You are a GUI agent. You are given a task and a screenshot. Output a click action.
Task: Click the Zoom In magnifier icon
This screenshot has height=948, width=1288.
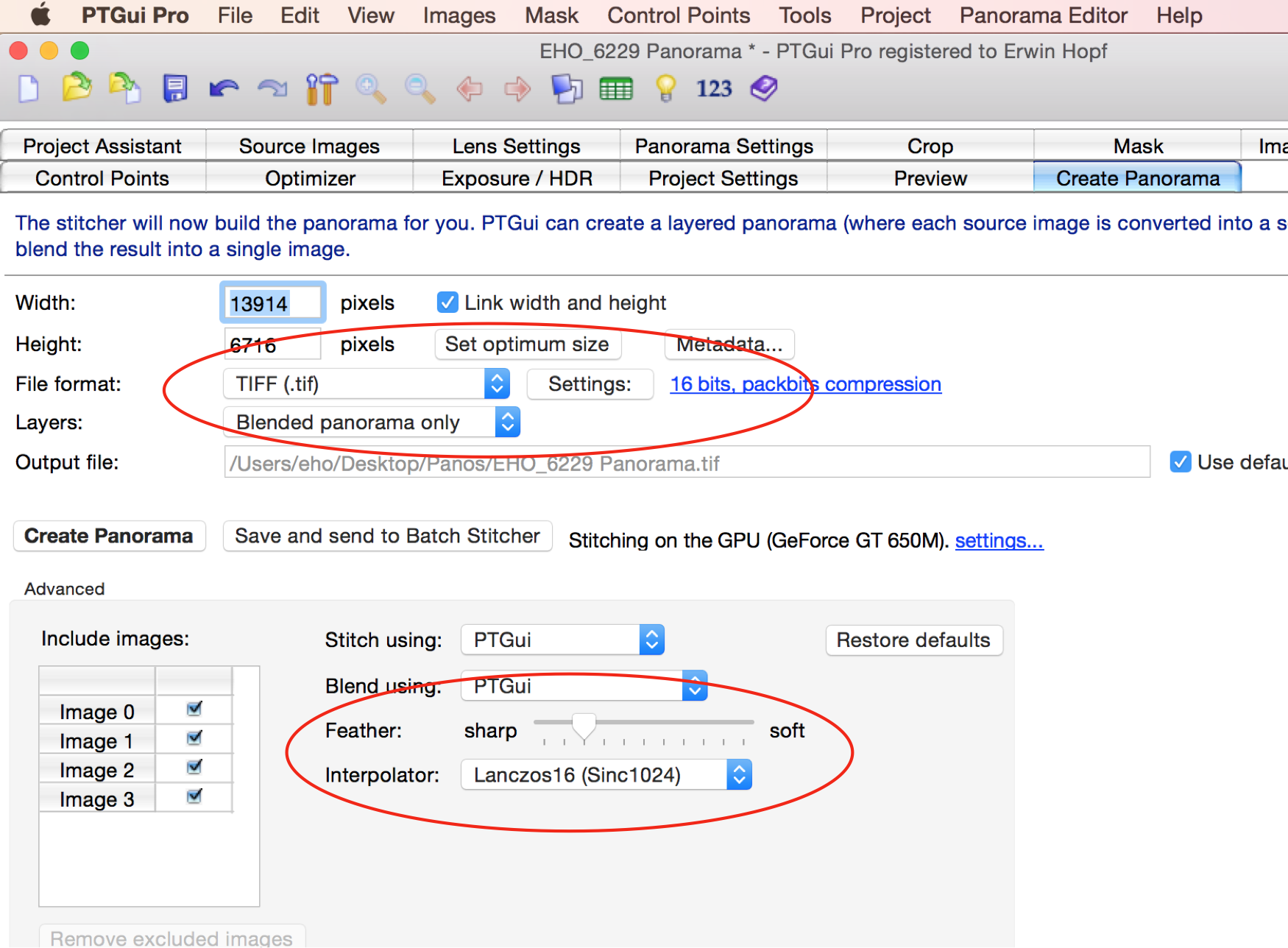(371, 88)
